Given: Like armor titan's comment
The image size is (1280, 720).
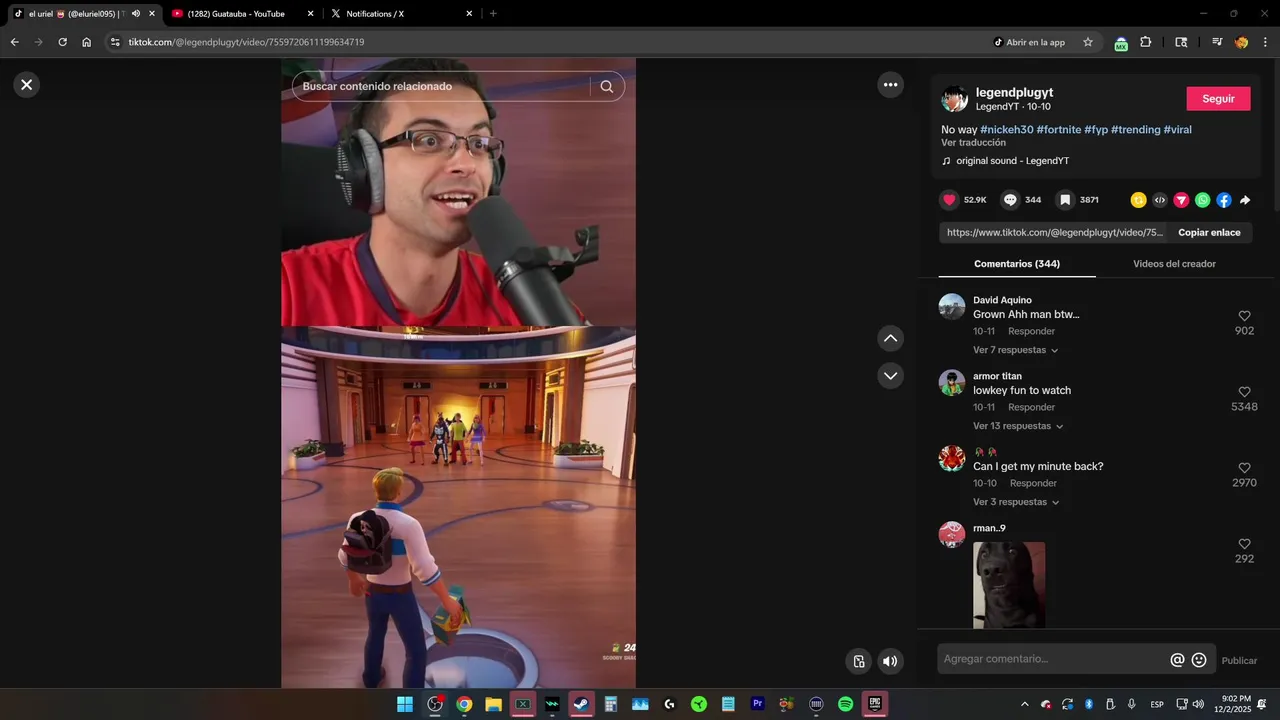Looking at the screenshot, I should coord(1244,392).
